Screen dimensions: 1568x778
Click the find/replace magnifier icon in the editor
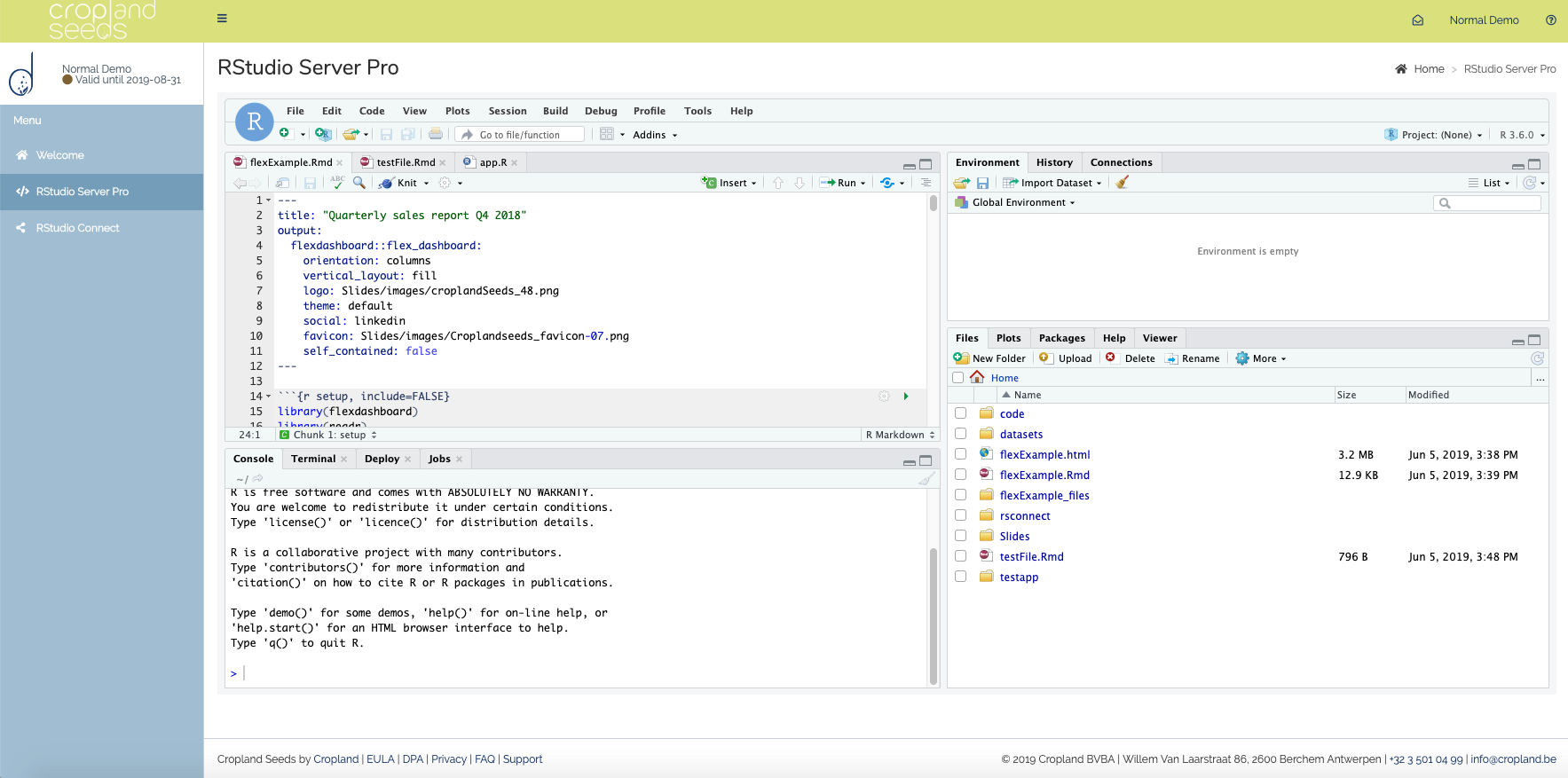pyautogui.click(x=359, y=182)
